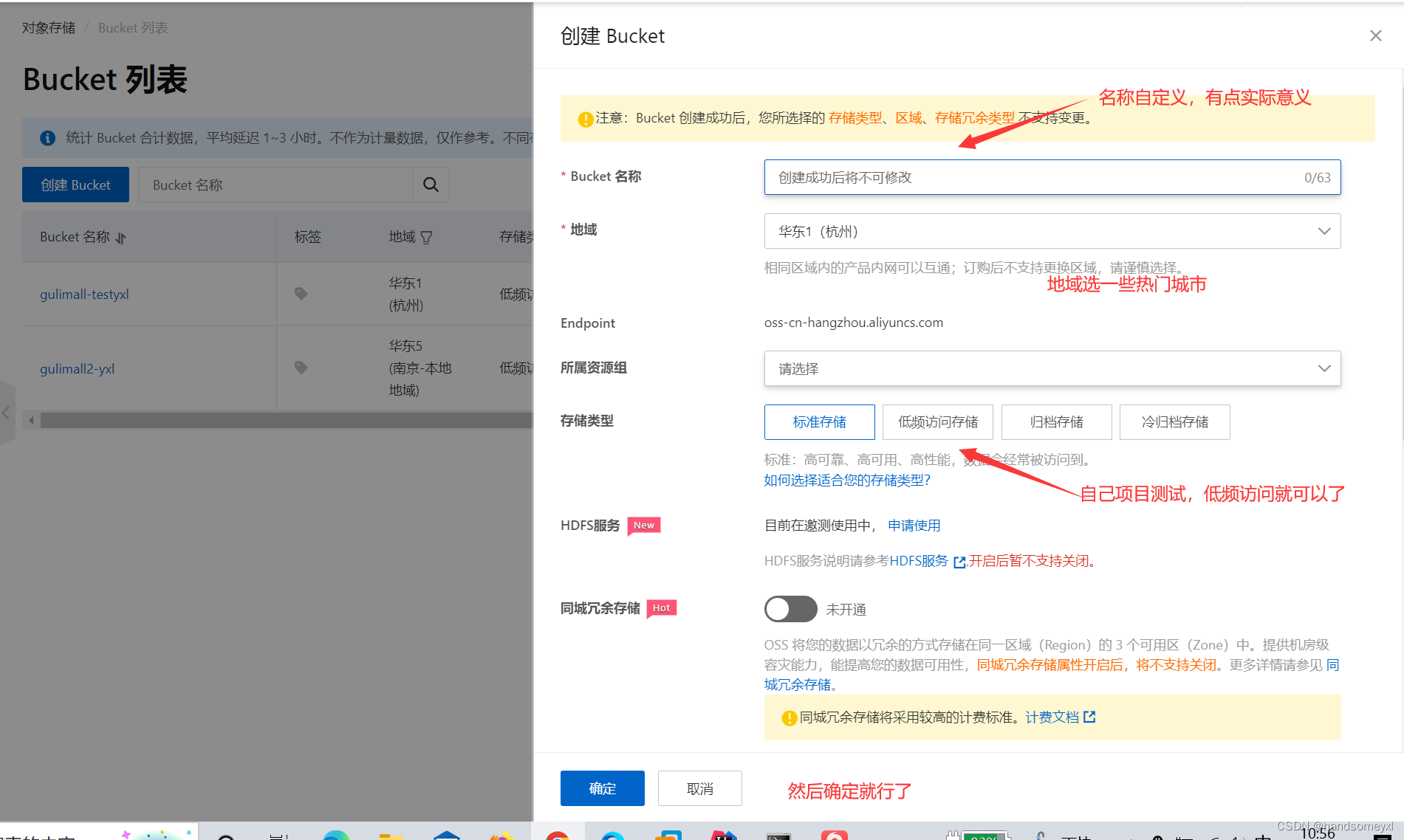Click the info icon in the statistics notice banner
The width and height of the screenshot is (1404, 840).
[48, 138]
